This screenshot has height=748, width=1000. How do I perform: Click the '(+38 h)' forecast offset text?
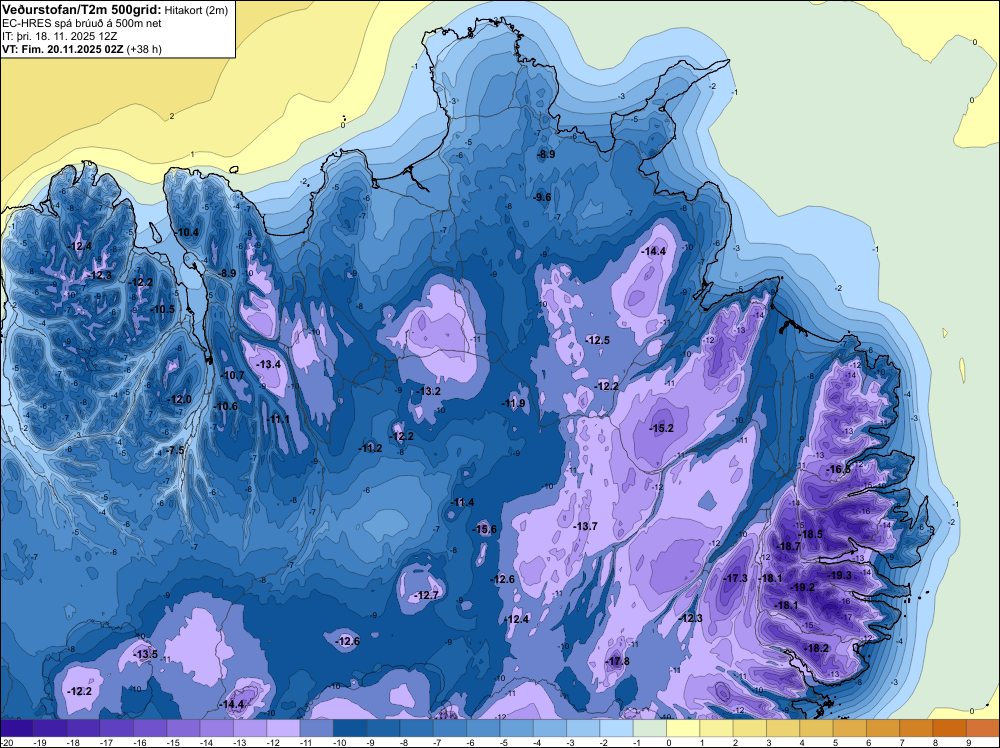coord(145,49)
